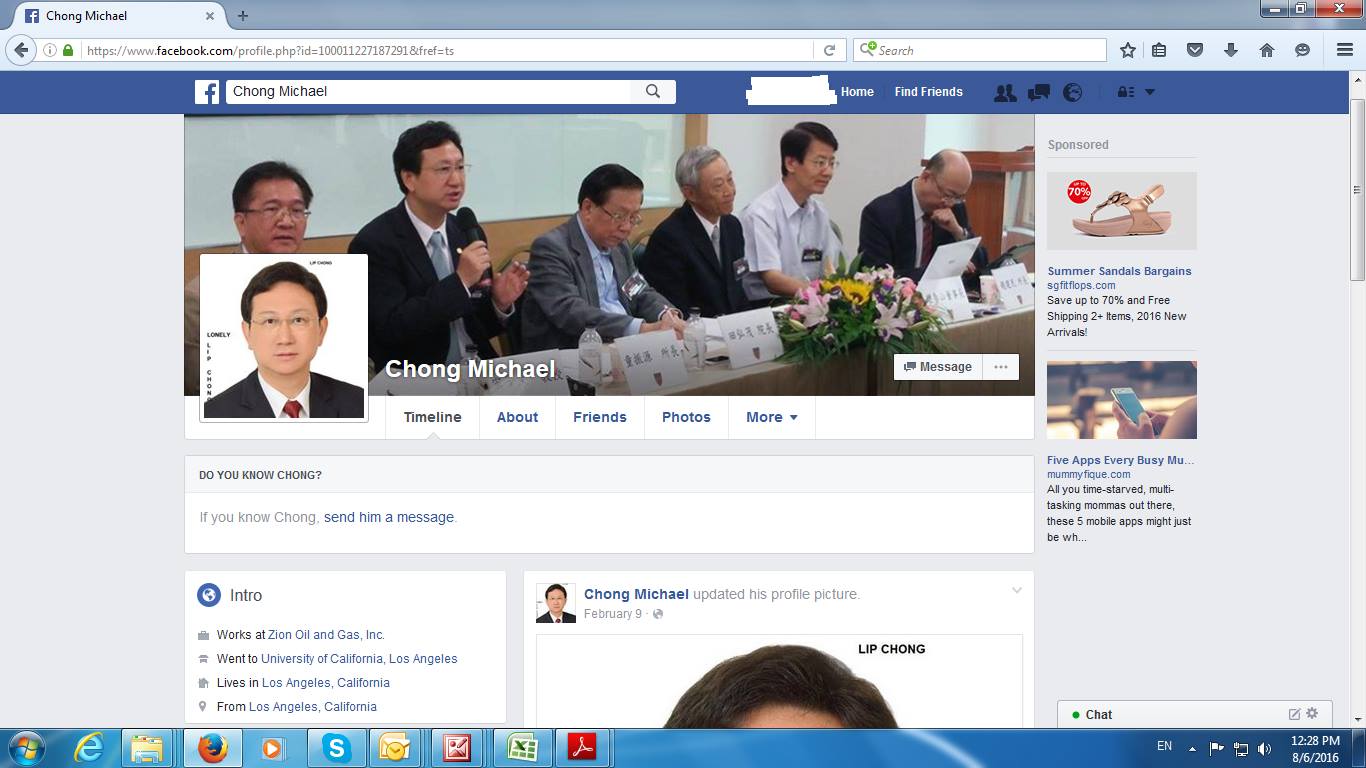Open the account settings dropdown arrow
Screen dimensions: 1366x768
[x=1149, y=92]
